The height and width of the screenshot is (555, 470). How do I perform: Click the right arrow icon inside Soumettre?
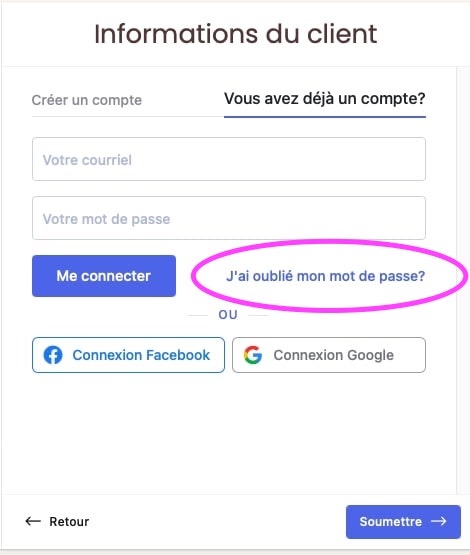[x=439, y=521]
